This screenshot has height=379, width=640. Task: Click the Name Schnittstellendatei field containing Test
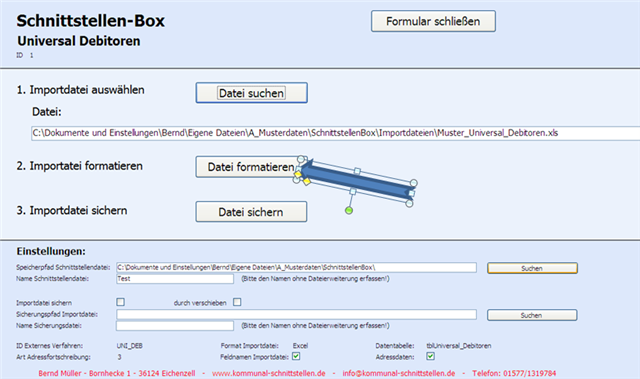click(175, 279)
